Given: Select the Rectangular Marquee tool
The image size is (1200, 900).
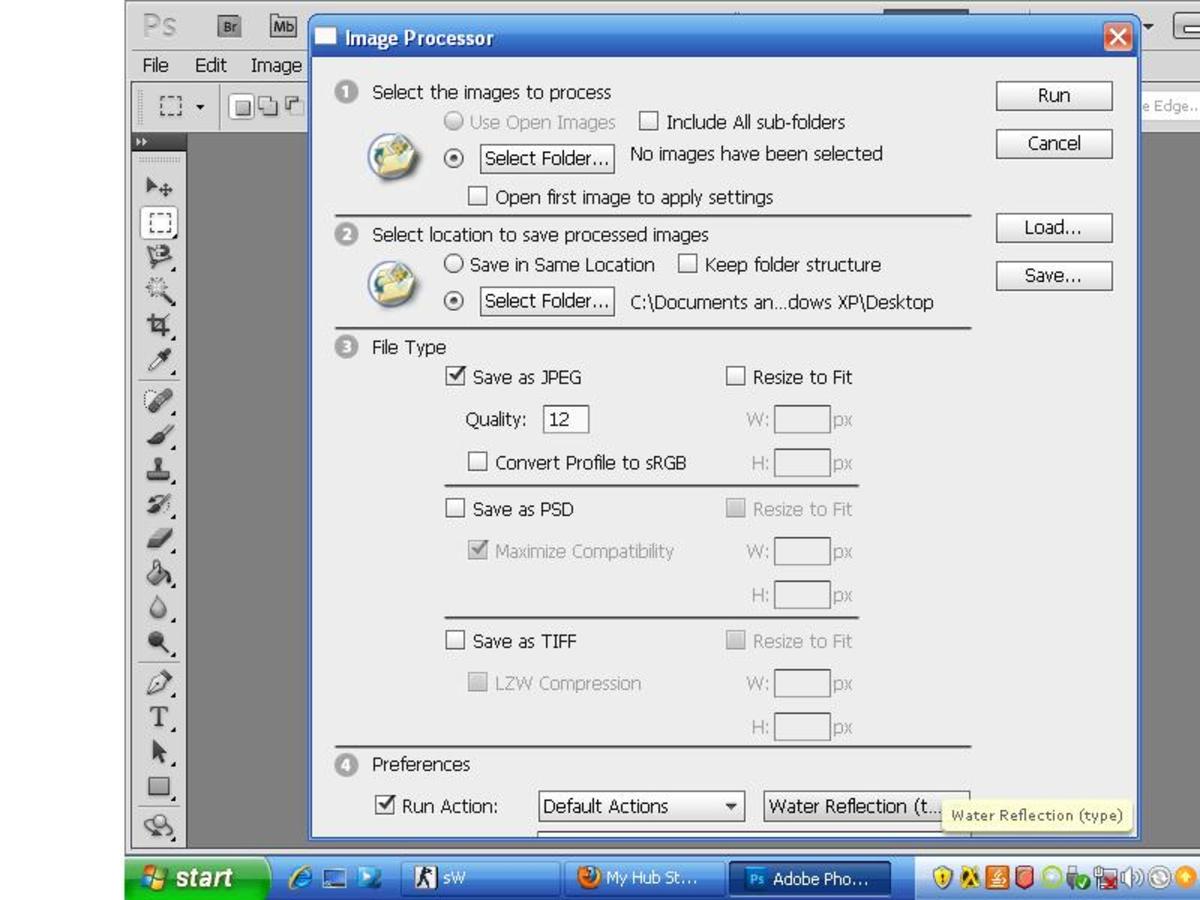Looking at the screenshot, I should pyautogui.click(x=159, y=223).
